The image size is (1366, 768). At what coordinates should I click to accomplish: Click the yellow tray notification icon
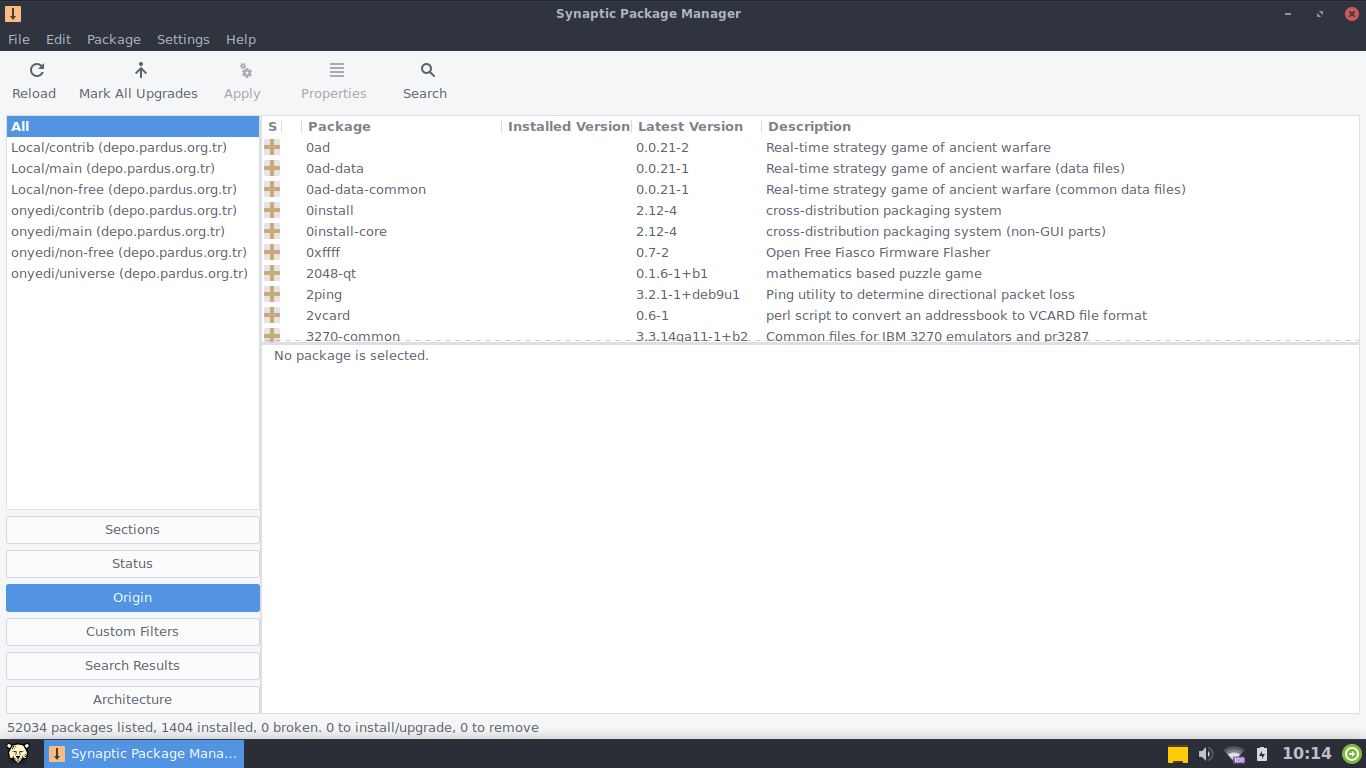1178,755
